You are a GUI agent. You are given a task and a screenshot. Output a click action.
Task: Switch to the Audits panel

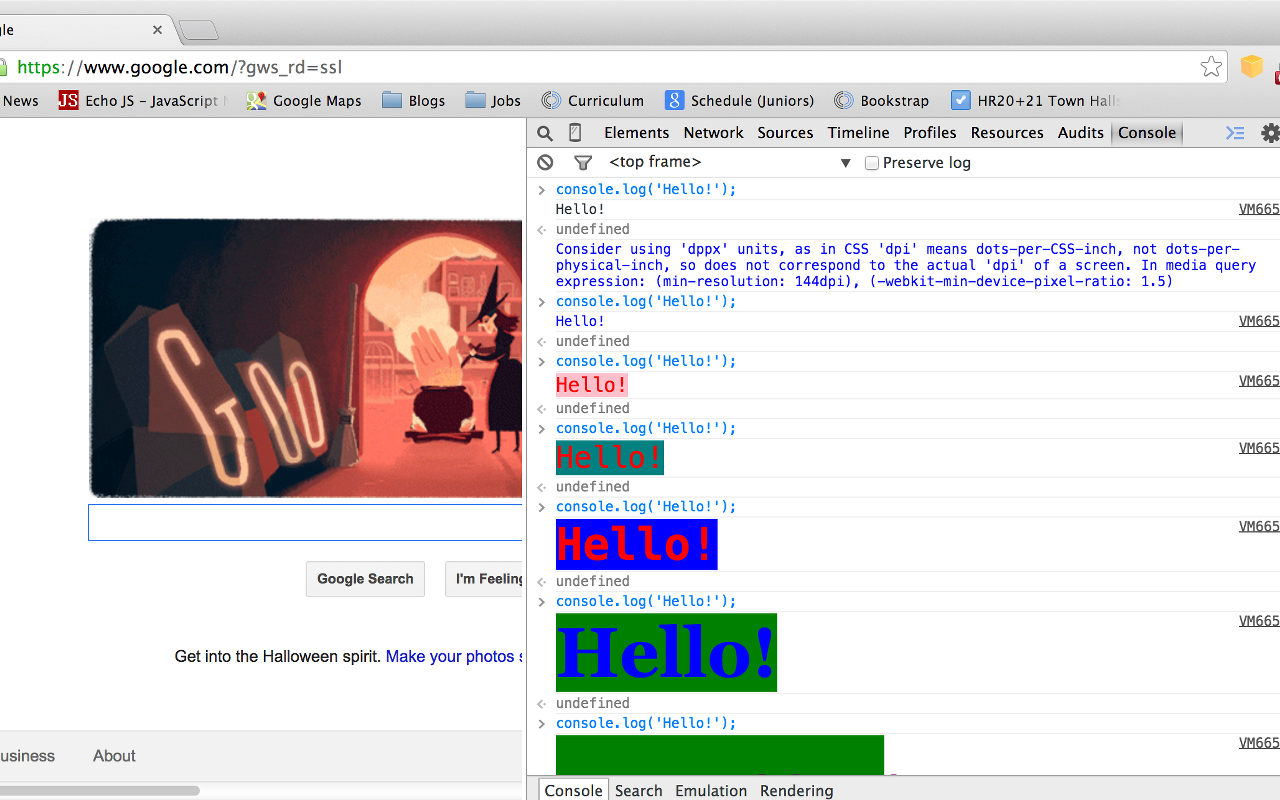(1081, 132)
